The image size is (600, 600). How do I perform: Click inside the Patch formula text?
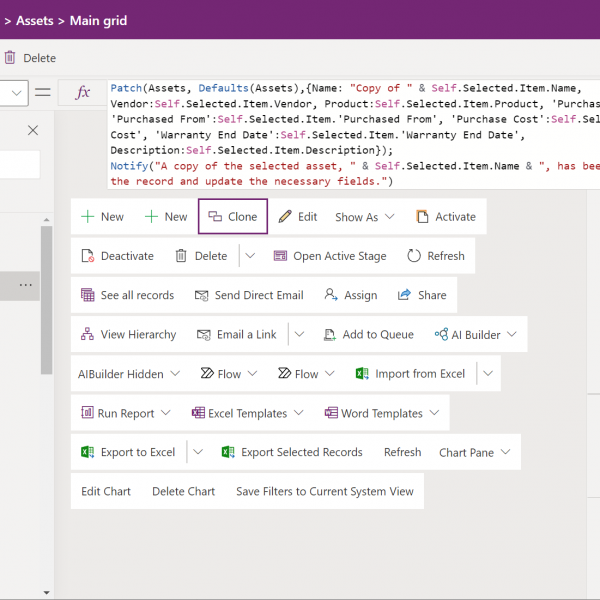(x=354, y=134)
